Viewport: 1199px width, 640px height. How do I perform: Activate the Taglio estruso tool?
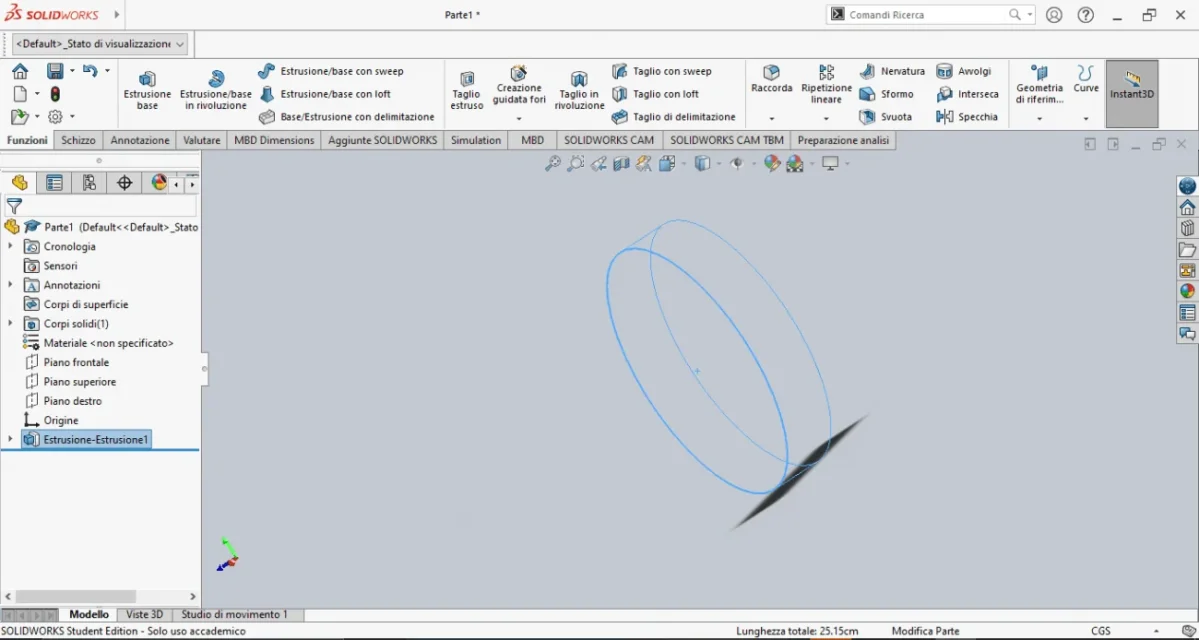(x=466, y=91)
